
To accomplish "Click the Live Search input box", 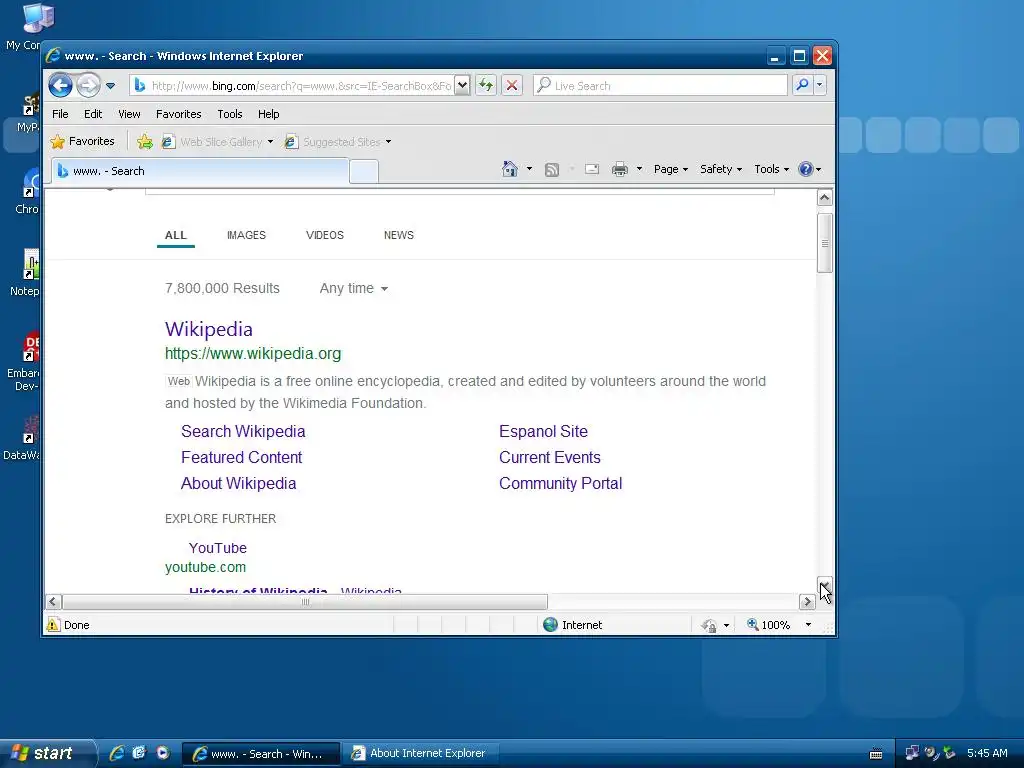I will tap(661, 86).
